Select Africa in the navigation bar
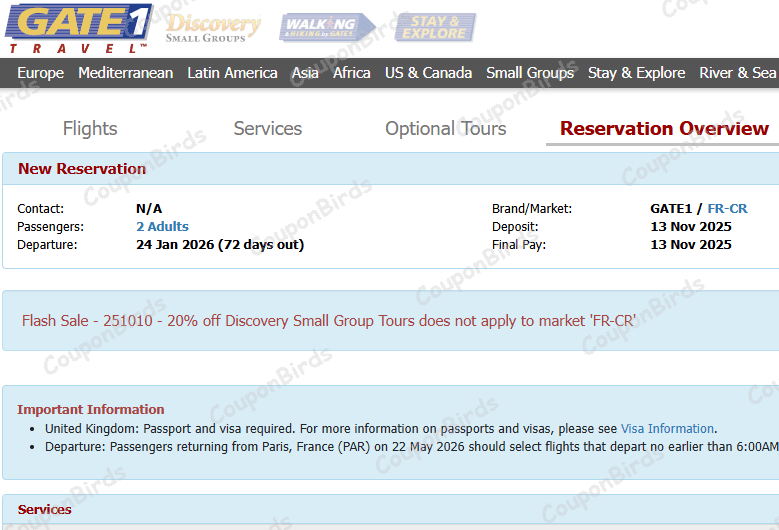779x530 pixels. point(351,73)
